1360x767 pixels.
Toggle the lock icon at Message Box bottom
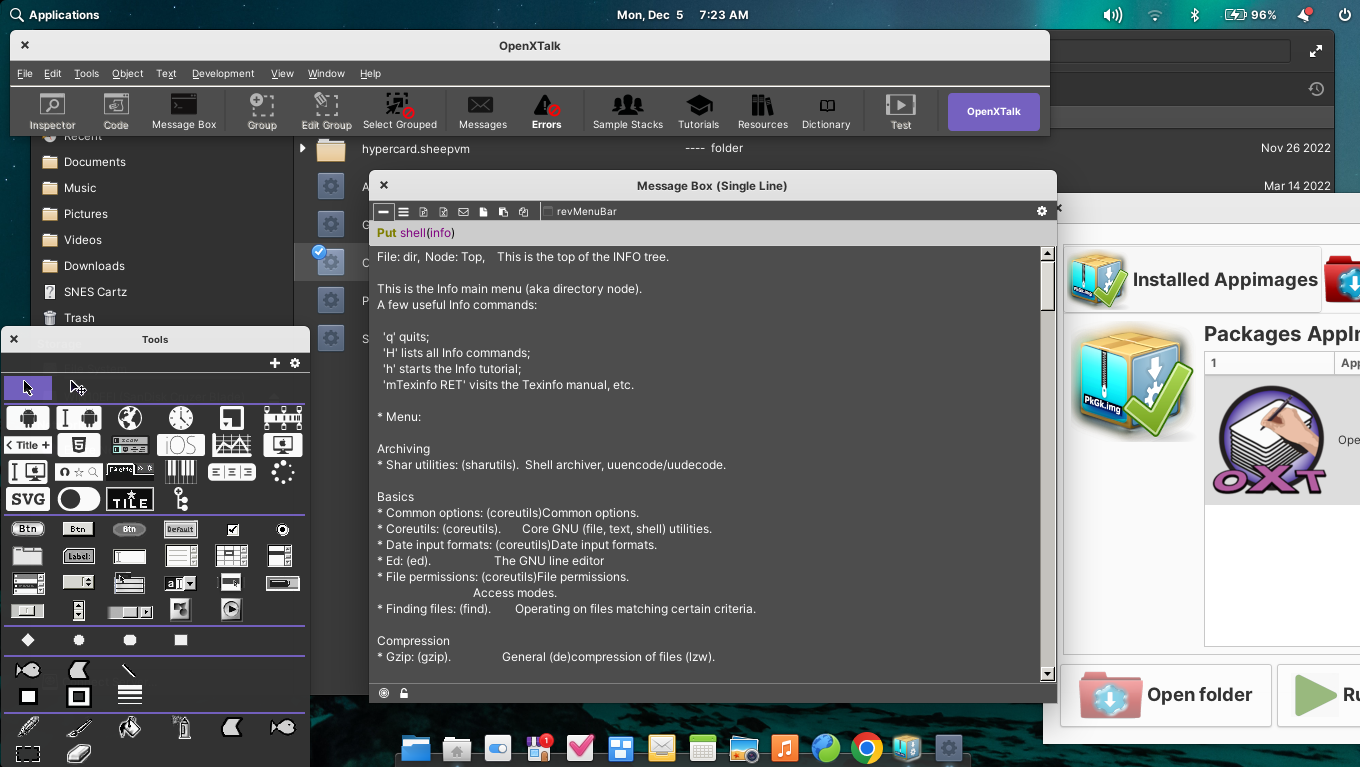click(x=404, y=693)
